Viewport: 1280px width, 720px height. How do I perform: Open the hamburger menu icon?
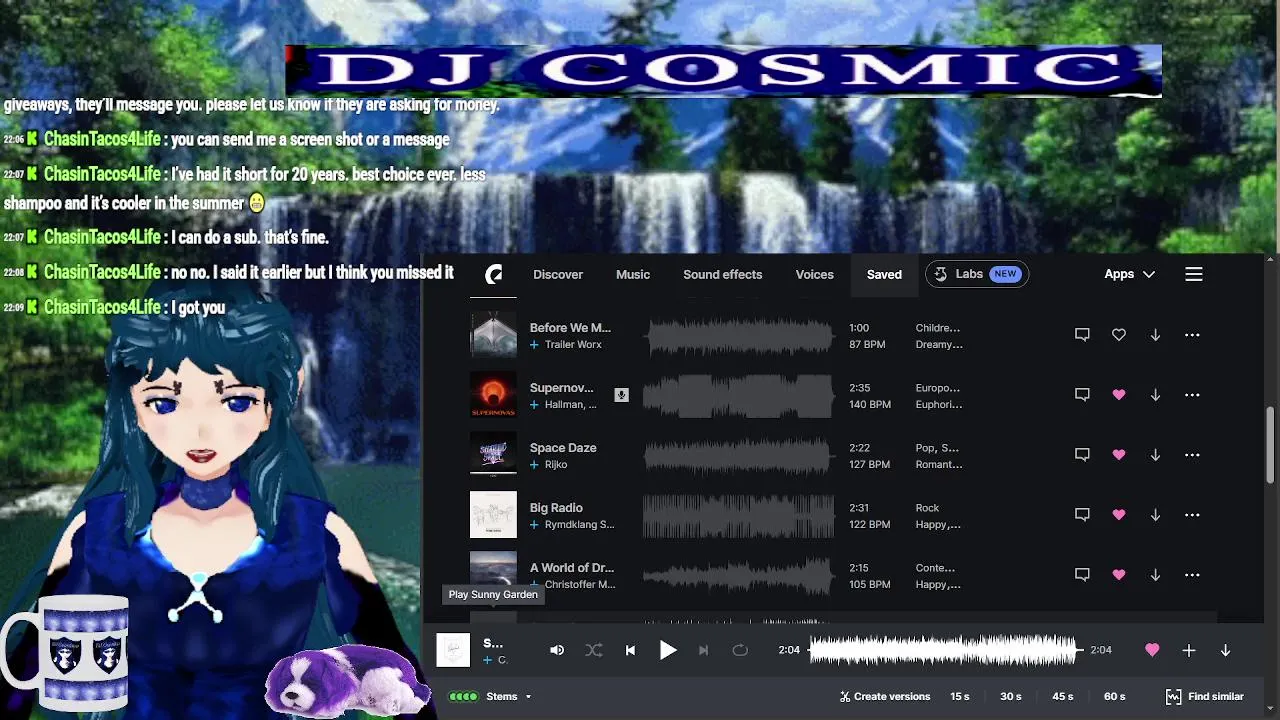coord(1194,274)
